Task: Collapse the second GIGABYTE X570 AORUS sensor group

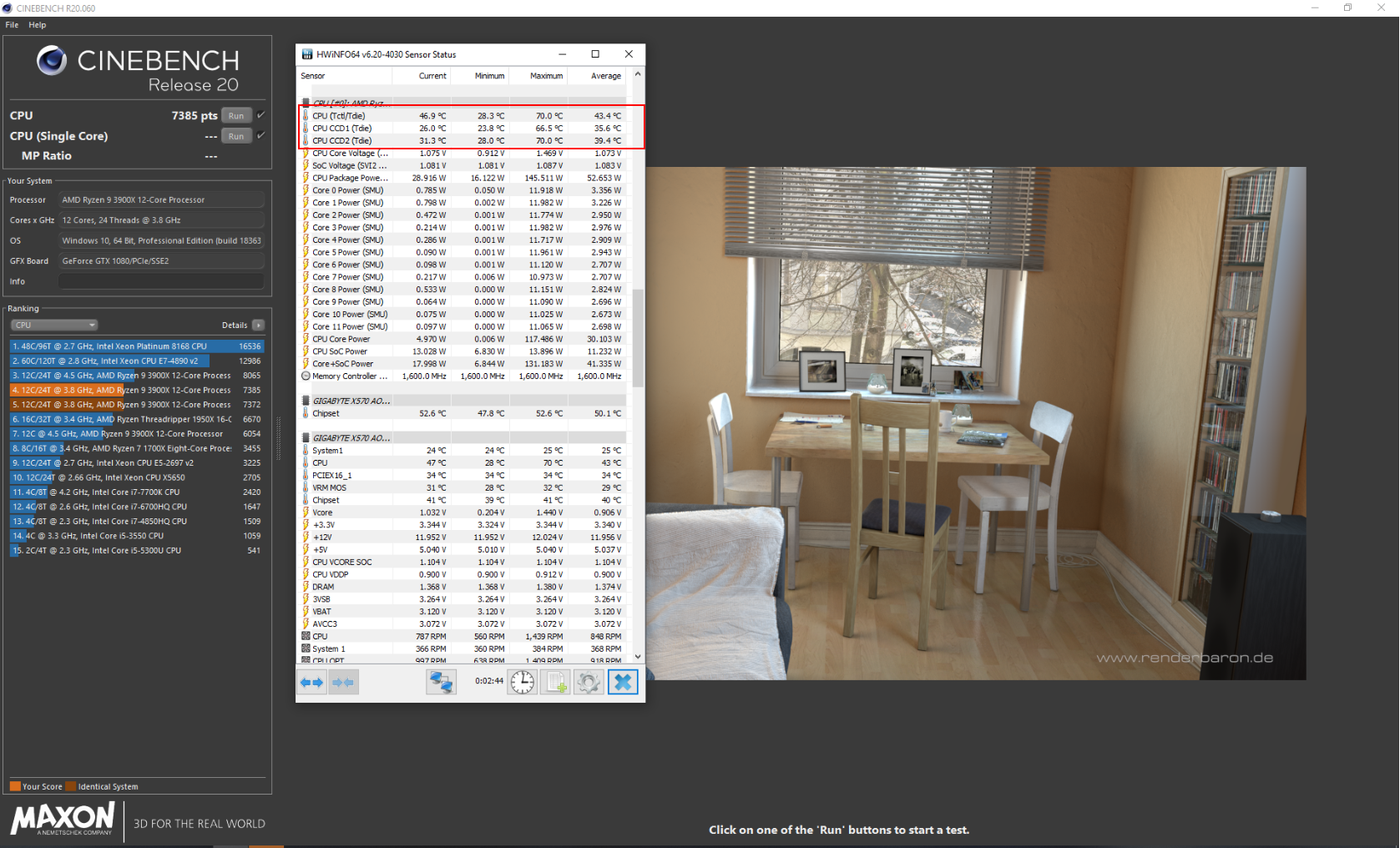Action: point(306,438)
